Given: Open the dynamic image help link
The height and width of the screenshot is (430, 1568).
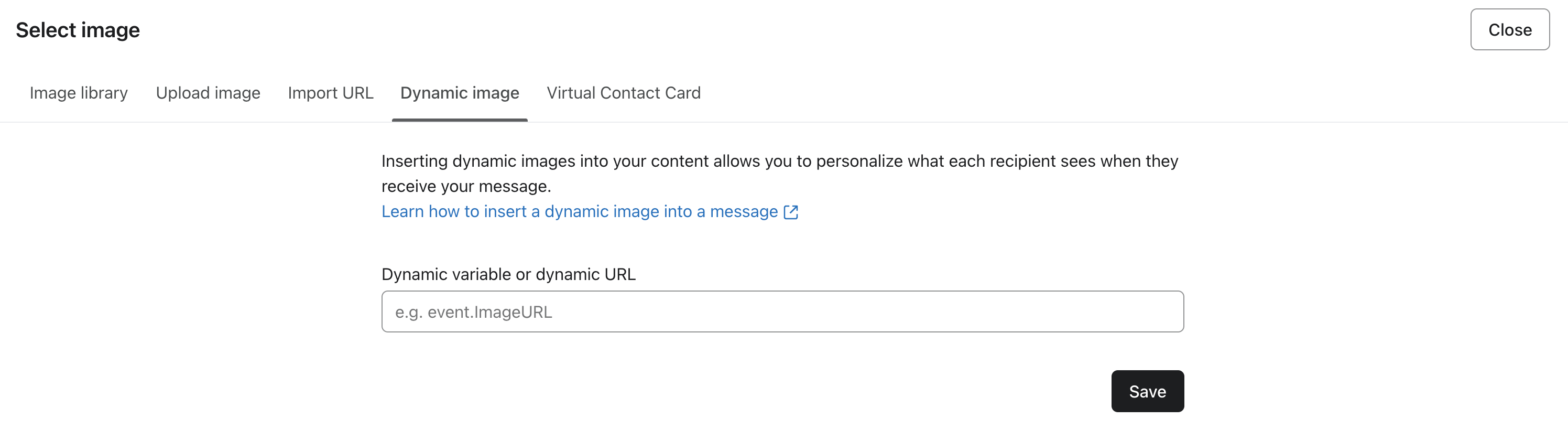Looking at the screenshot, I should 580,211.
